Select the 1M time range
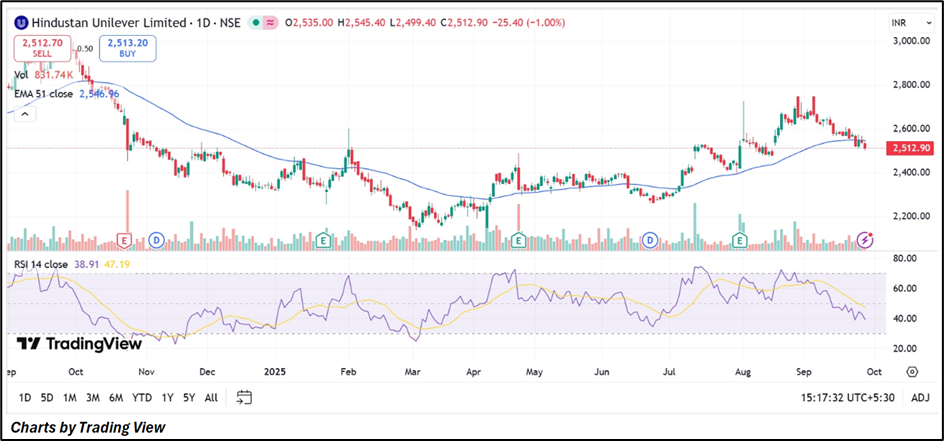The image size is (944, 441). [70, 397]
